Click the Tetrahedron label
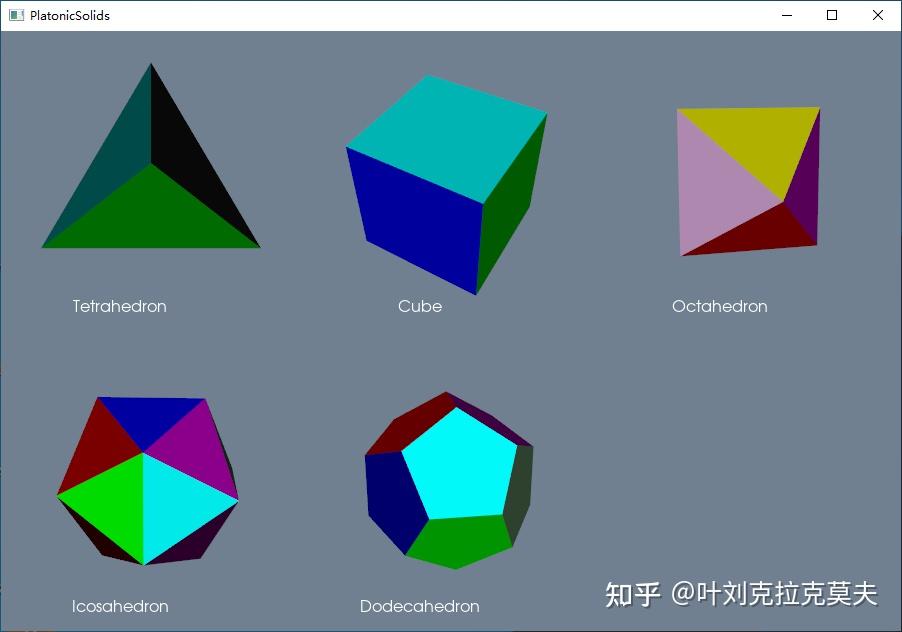The width and height of the screenshot is (902, 632). pos(119,307)
